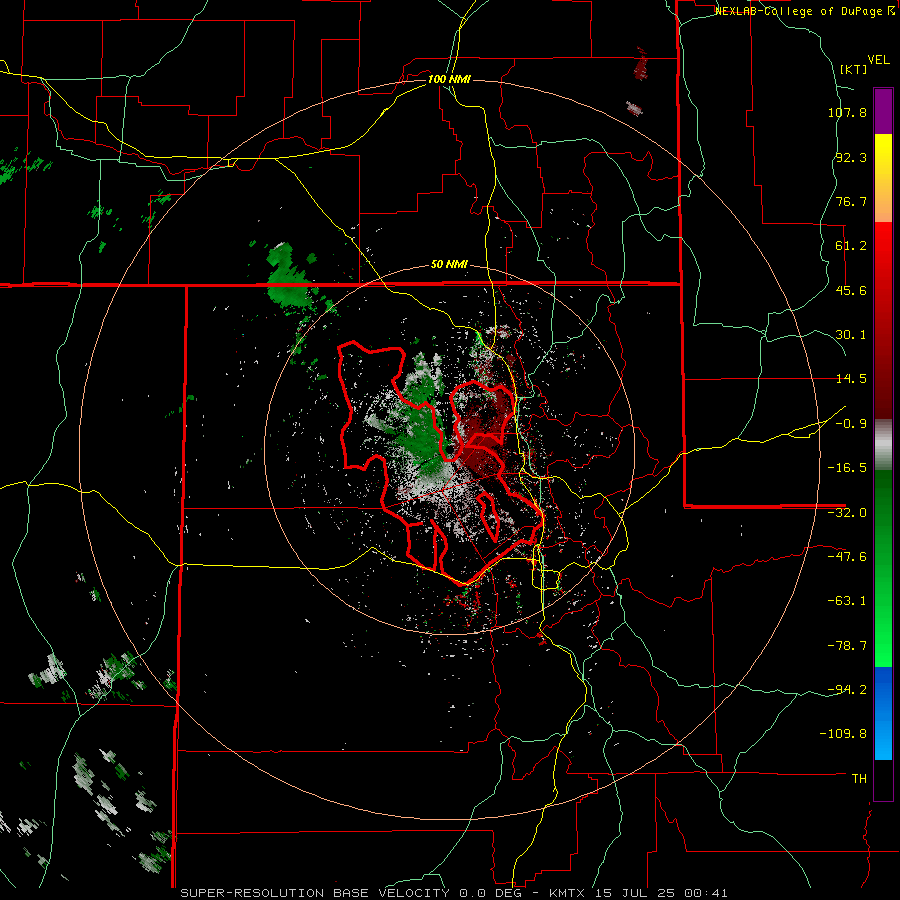This screenshot has height=900, width=900.
Task: Click the -63.1 velocity scale value
Action: pyautogui.click(x=847, y=601)
